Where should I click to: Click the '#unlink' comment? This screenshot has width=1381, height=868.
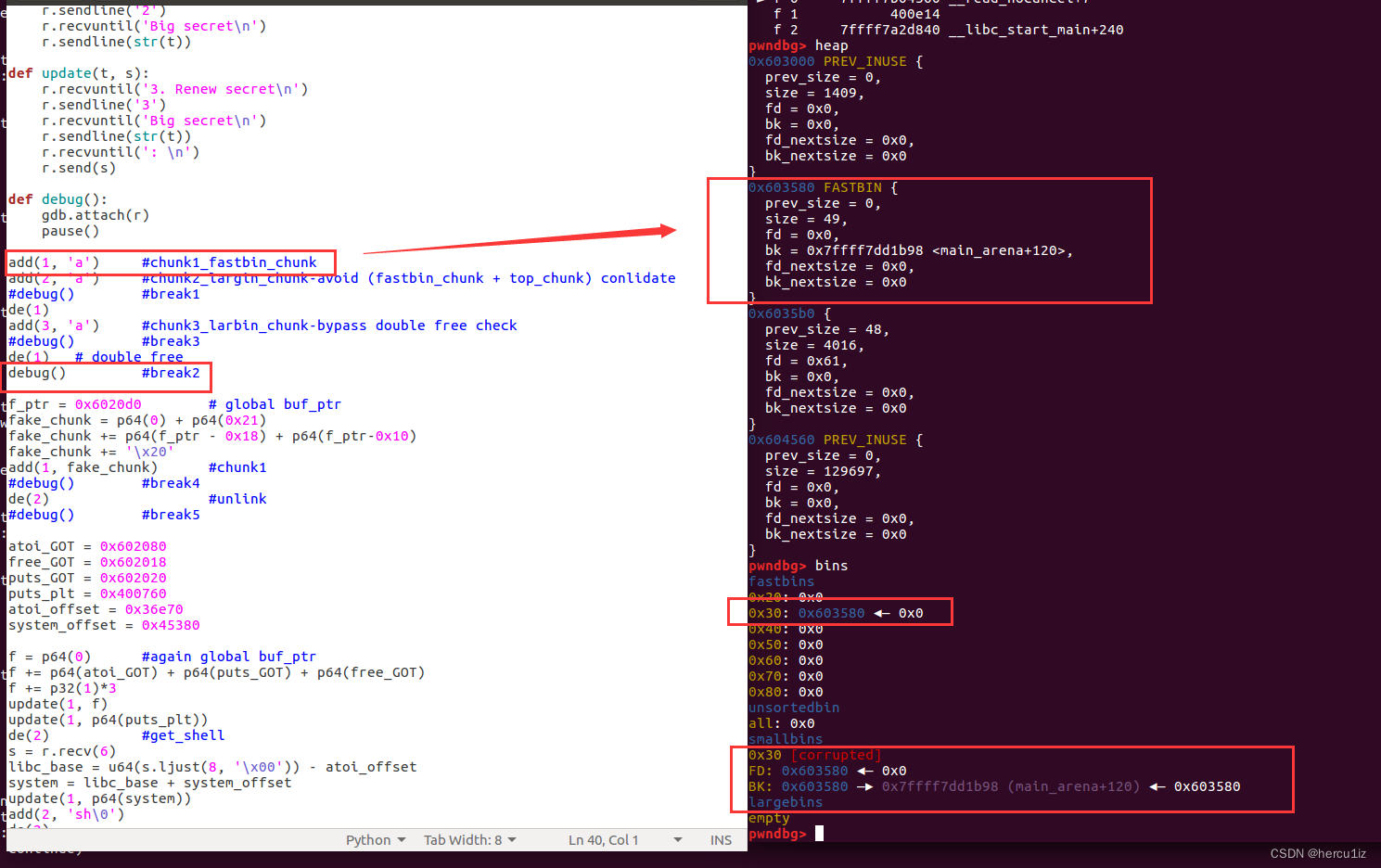pos(237,499)
